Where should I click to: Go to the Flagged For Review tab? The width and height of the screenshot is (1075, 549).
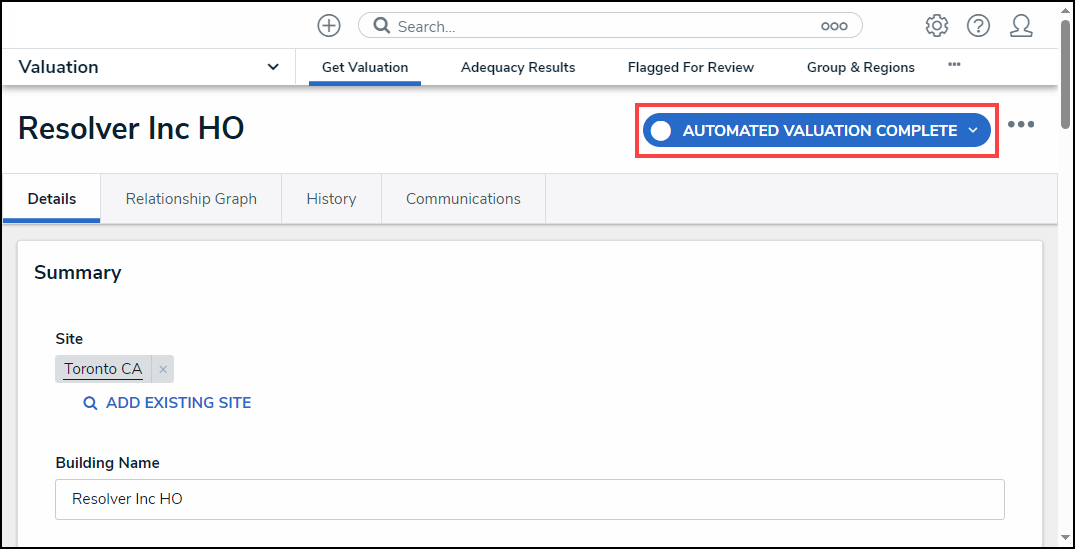690,67
